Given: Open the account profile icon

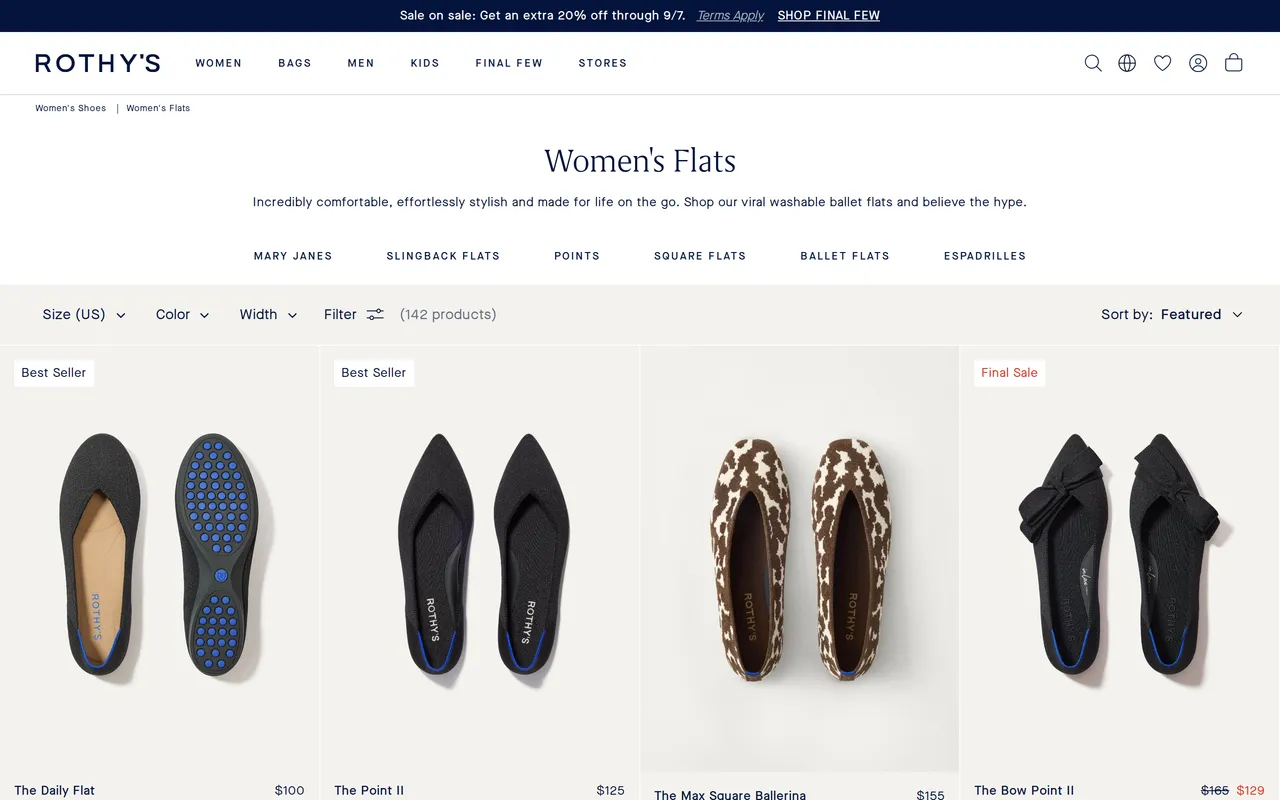Looking at the screenshot, I should [x=1198, y=63].
